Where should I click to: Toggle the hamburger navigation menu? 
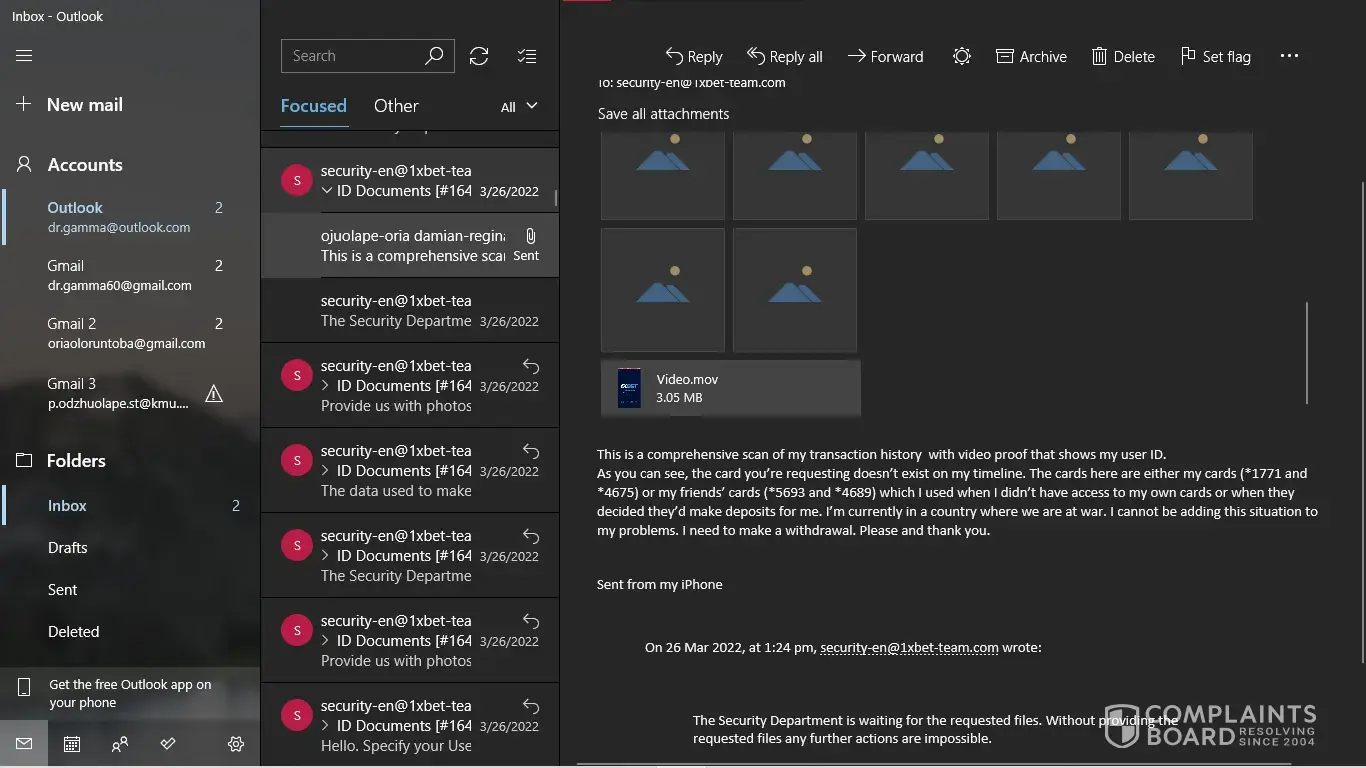(24, 56)
